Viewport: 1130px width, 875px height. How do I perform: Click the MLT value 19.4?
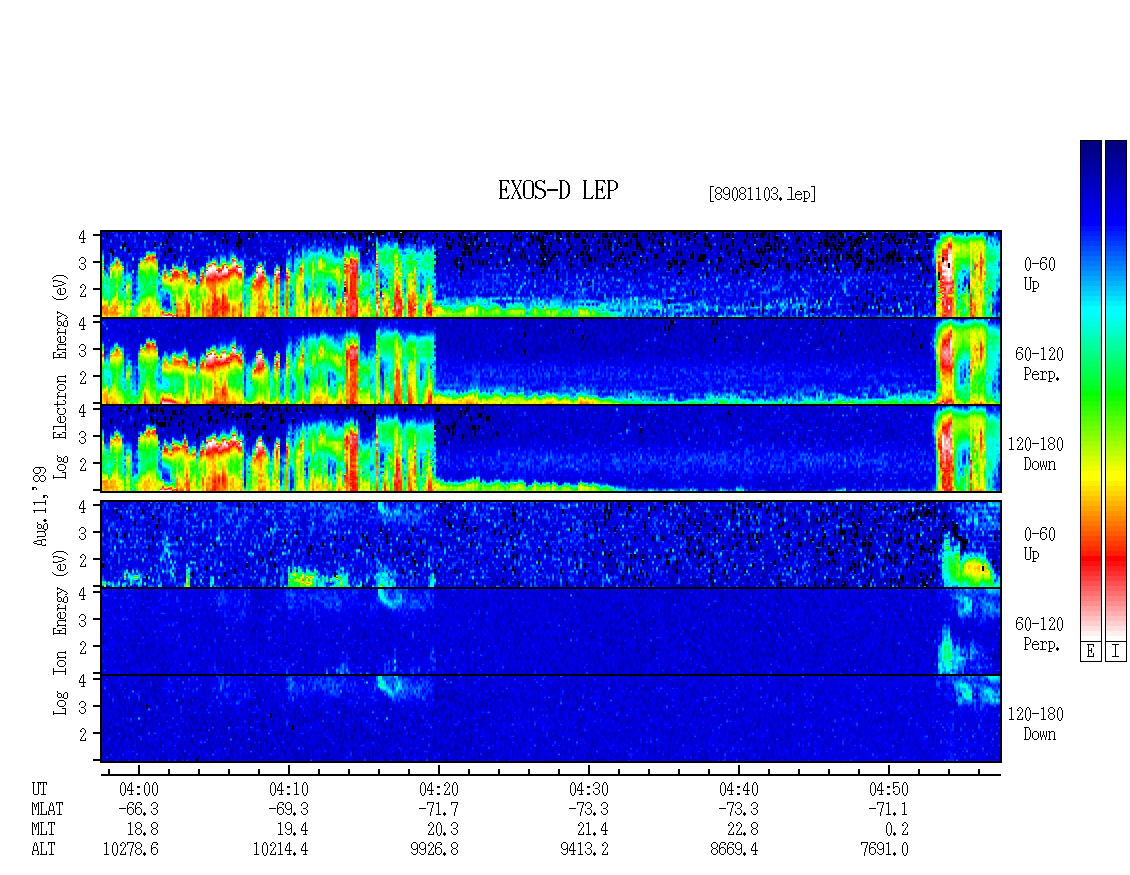tap(293, 830)
